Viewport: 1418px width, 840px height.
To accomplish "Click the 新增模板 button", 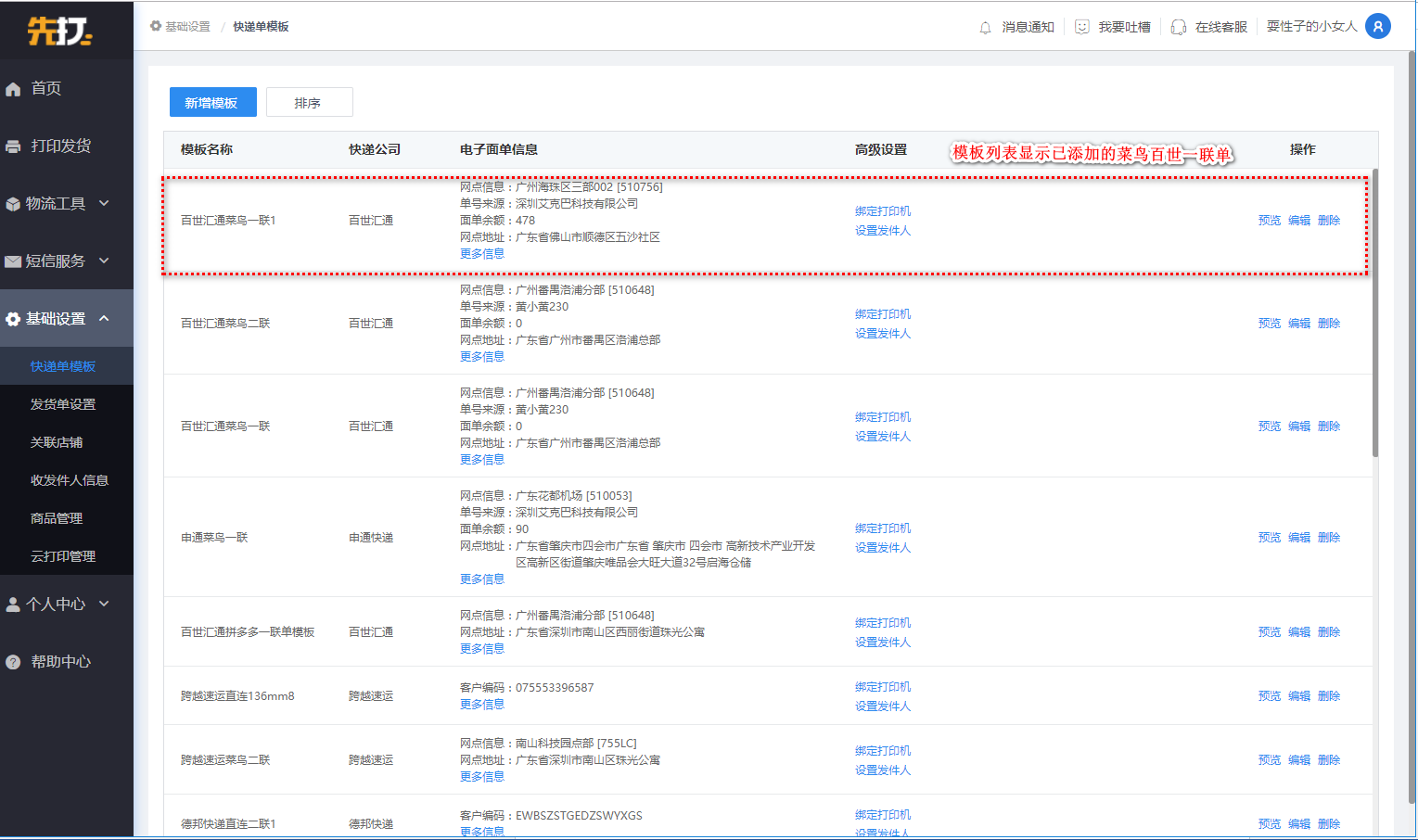I will 212,102.
